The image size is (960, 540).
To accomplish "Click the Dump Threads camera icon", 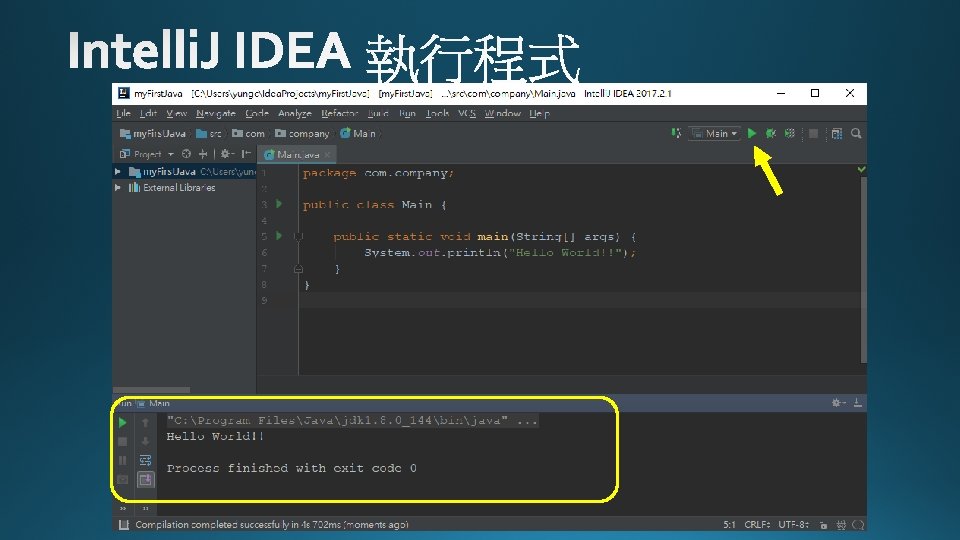I will pos(122,479).
